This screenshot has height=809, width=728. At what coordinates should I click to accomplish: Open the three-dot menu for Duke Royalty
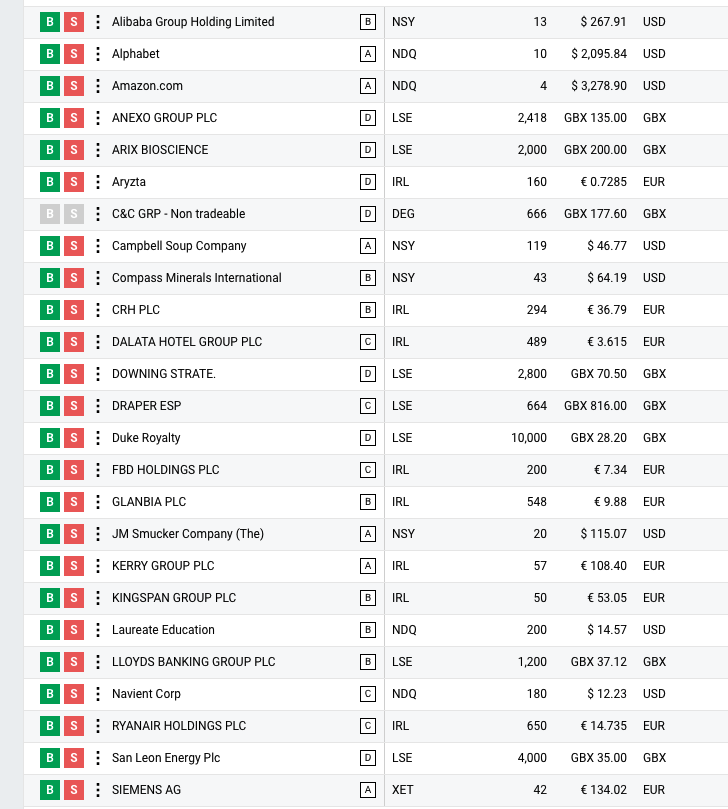[x=98, y=438]
